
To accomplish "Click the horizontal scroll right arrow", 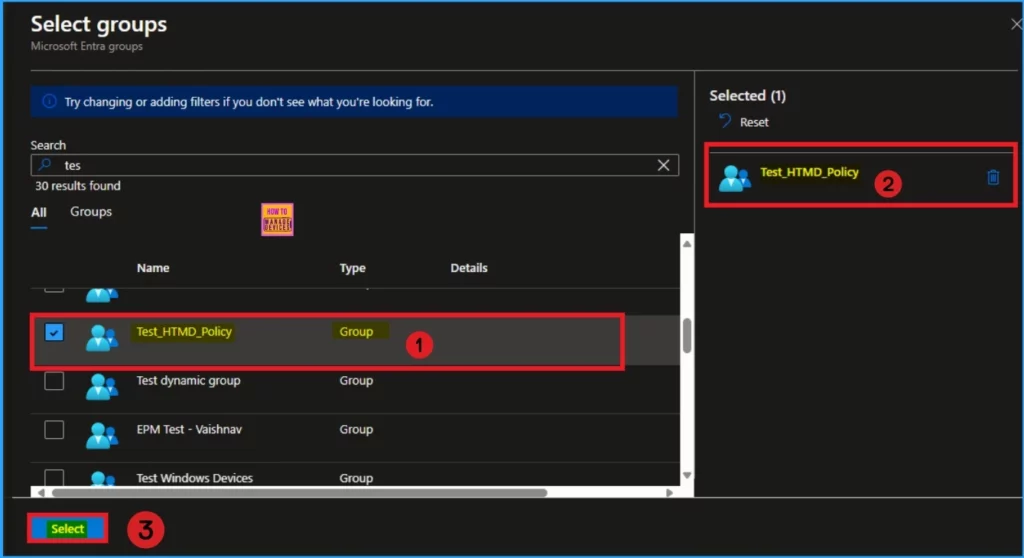I will [x=669, y=493].
